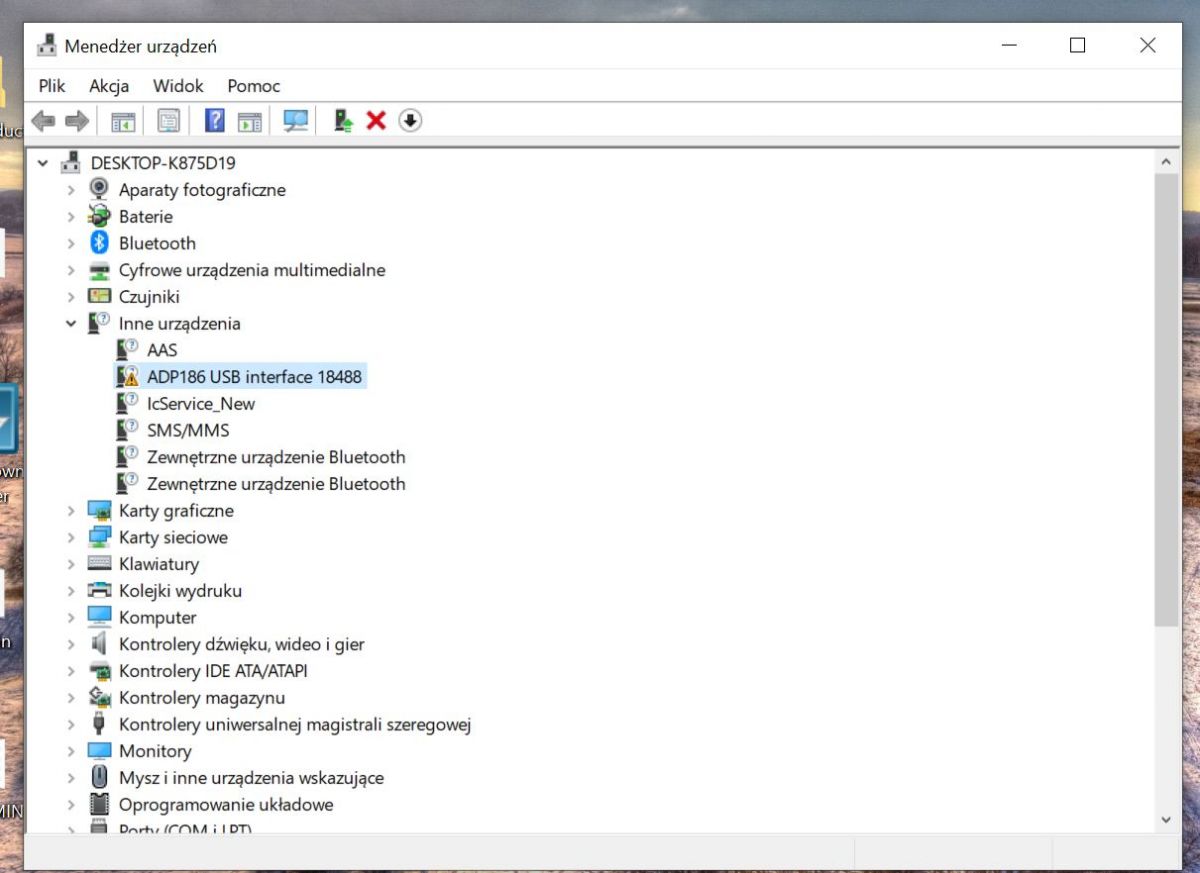The width and height of the screenshot is (1200, 873).
Task: Click the Aparaty fotograficzne camera icon
Action: click(99, 189)
